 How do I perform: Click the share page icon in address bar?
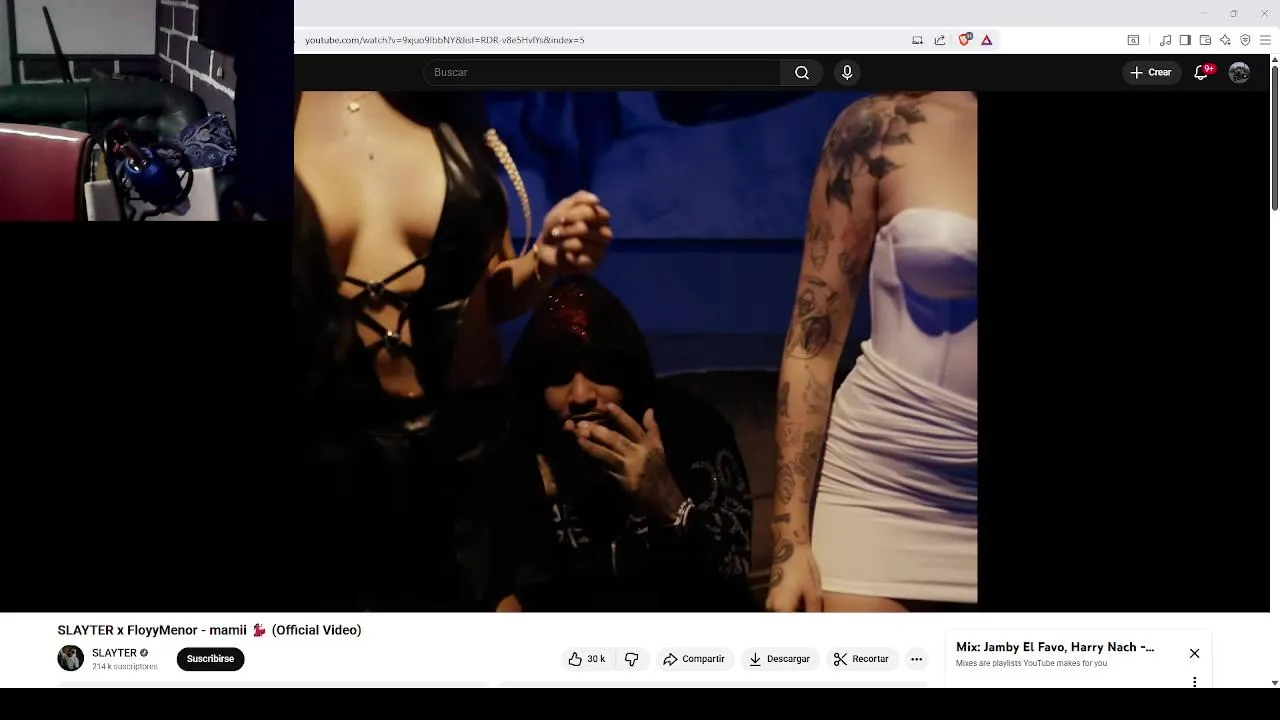coord(940,40)
